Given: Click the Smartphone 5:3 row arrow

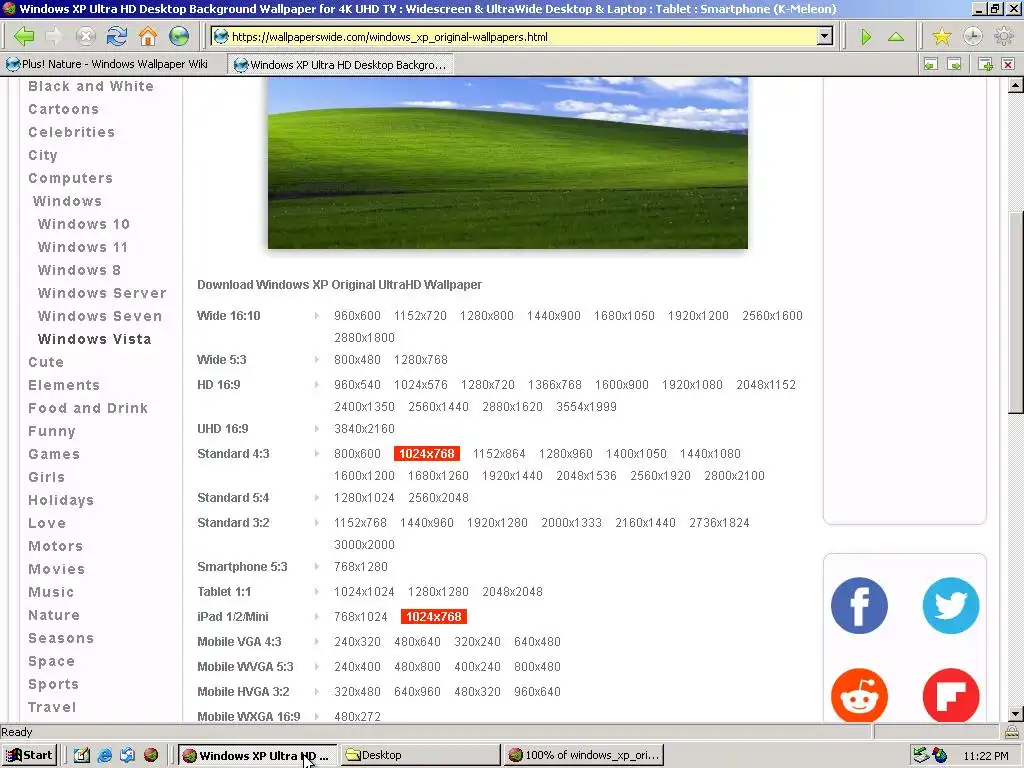Looking at the screenshot, I should tap(317, 567).
